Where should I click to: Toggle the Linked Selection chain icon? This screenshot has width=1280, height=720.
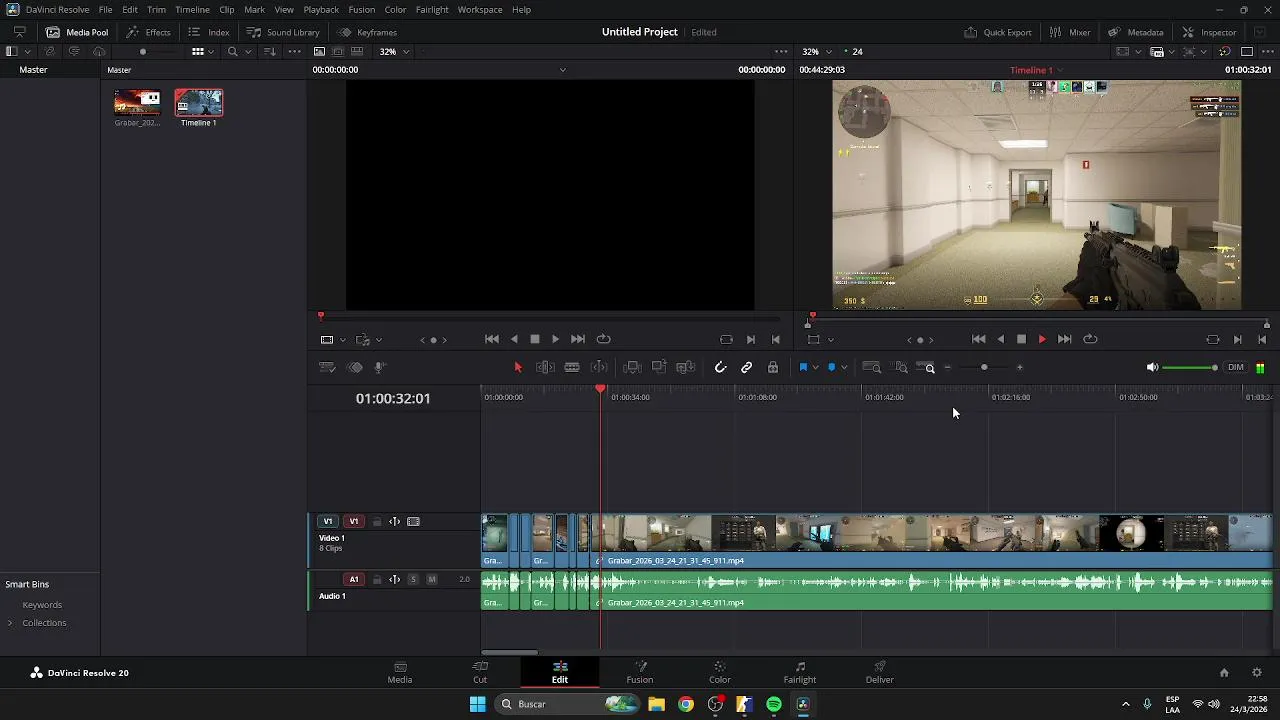point(747,368)
